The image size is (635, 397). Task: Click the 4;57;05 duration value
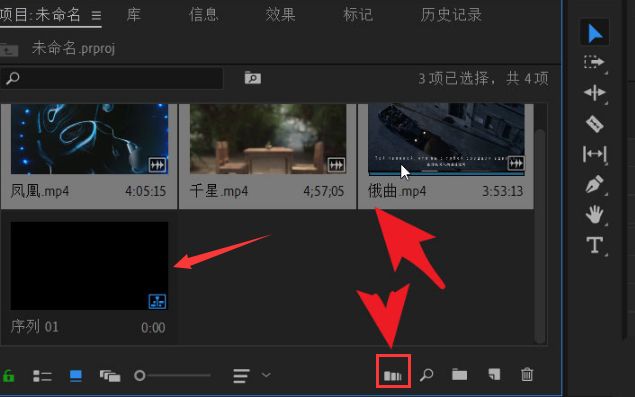click(324, 191)
